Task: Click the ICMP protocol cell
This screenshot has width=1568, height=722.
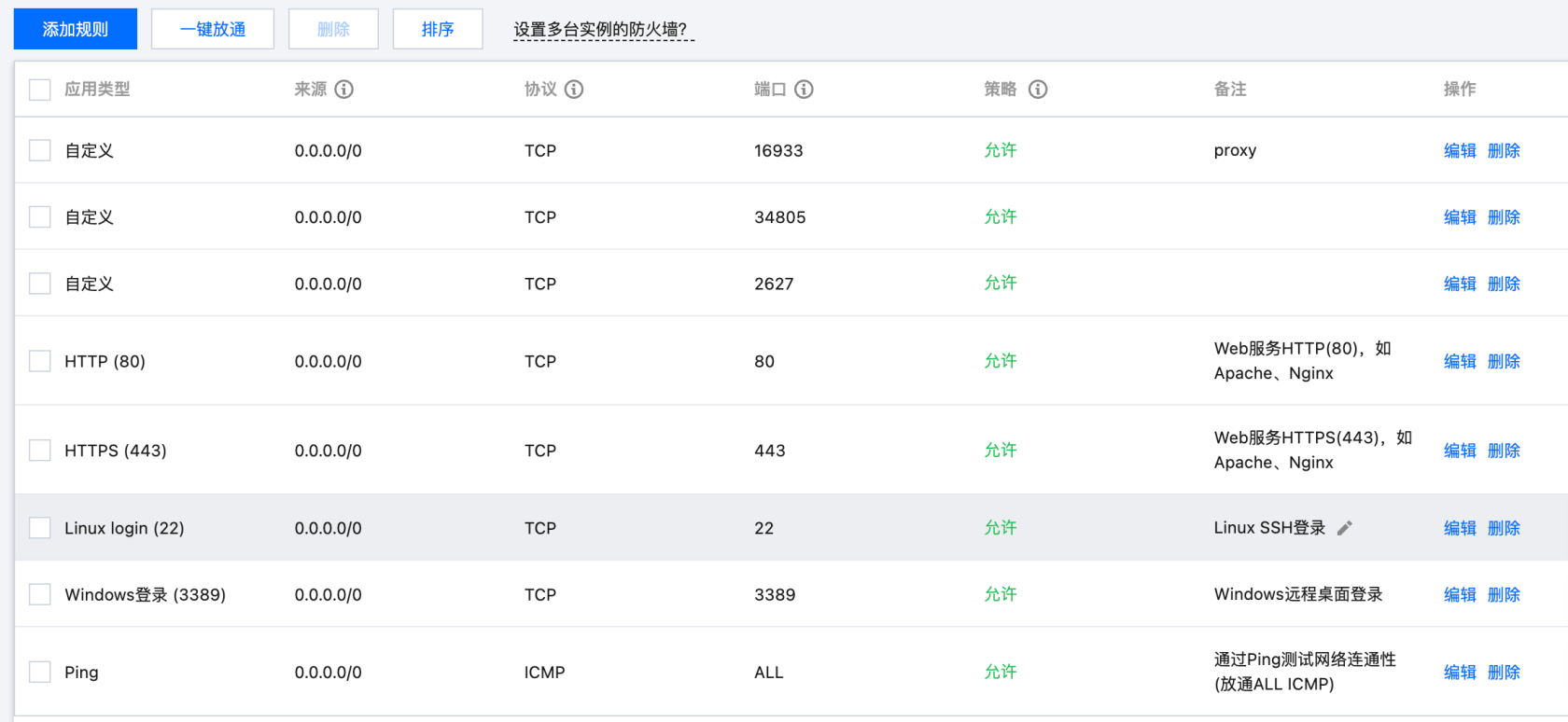Action: click(x=544, y=672)
